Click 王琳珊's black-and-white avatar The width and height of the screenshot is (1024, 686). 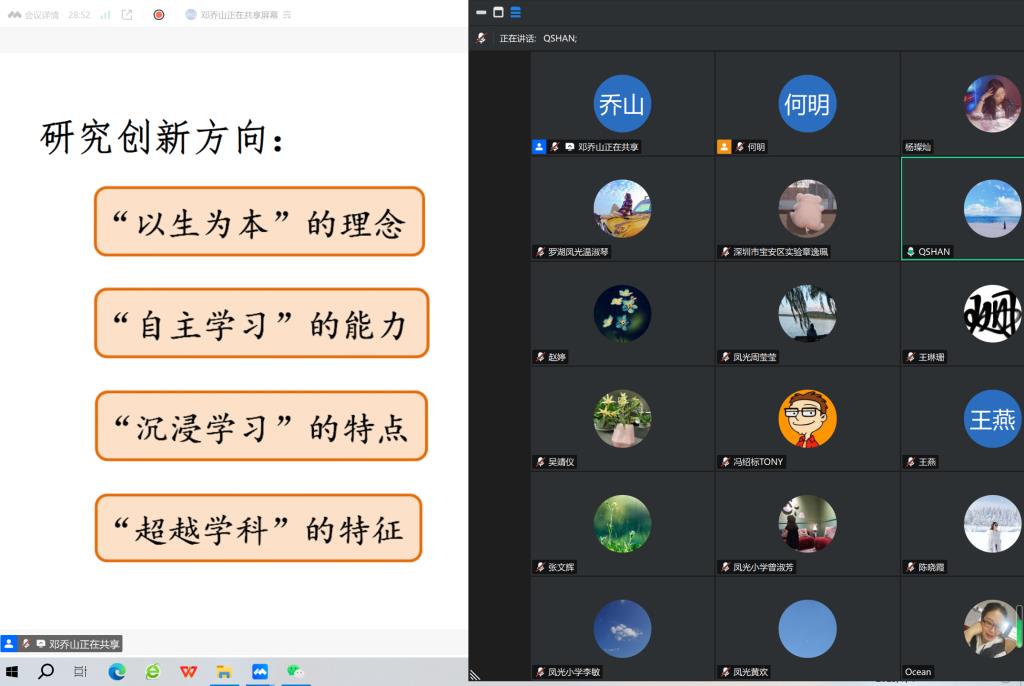(992, 314)
